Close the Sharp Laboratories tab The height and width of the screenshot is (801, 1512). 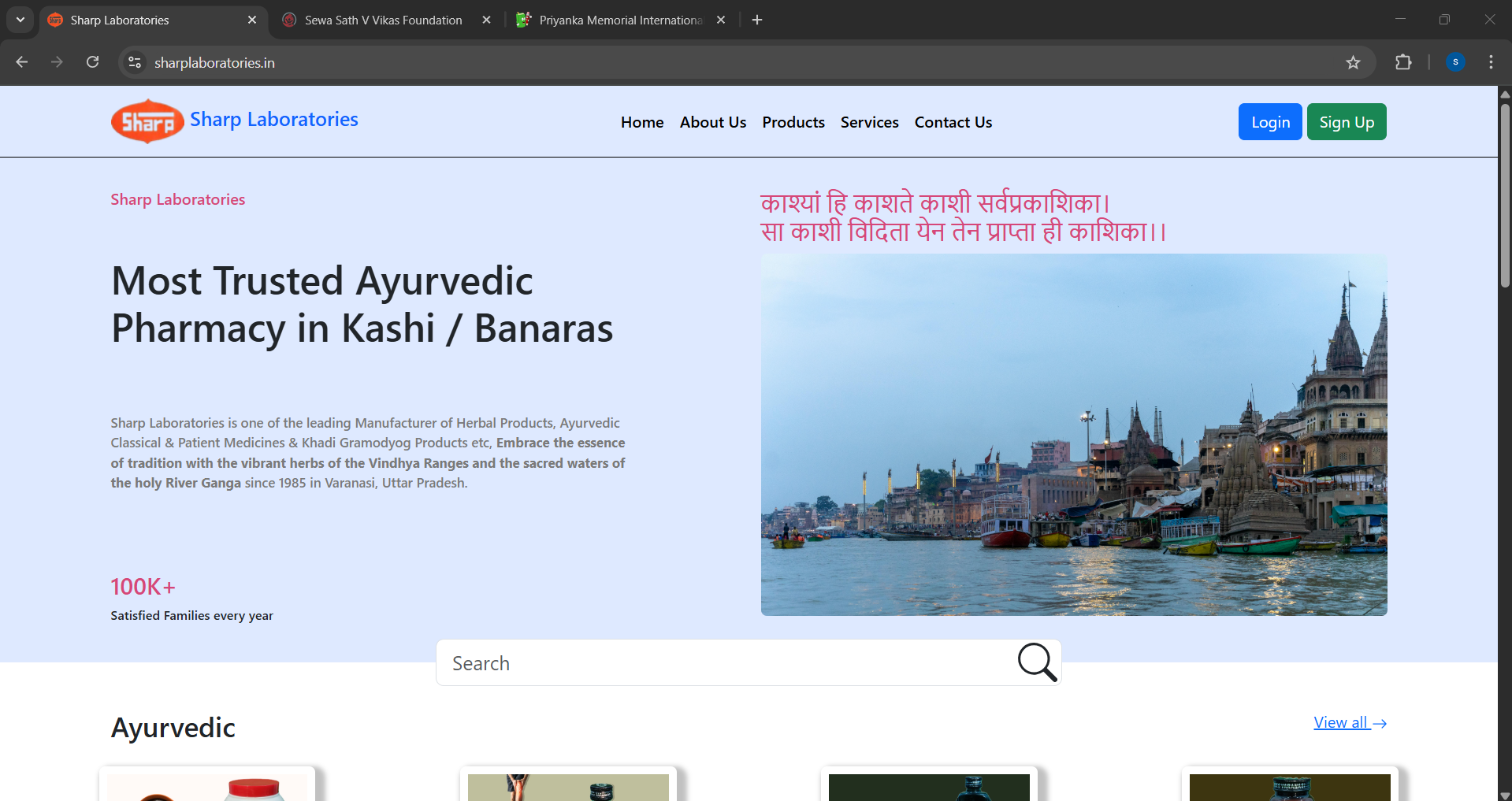point(252,20)
